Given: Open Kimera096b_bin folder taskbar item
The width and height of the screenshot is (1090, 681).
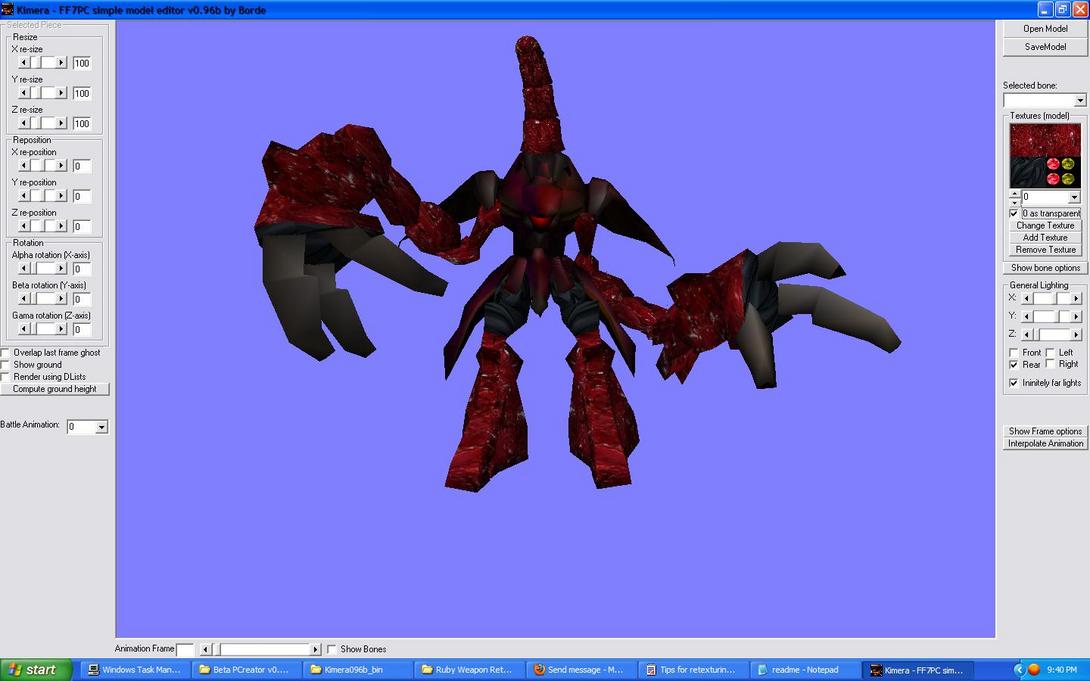Looking at the screenshot, I should [358, 670].
